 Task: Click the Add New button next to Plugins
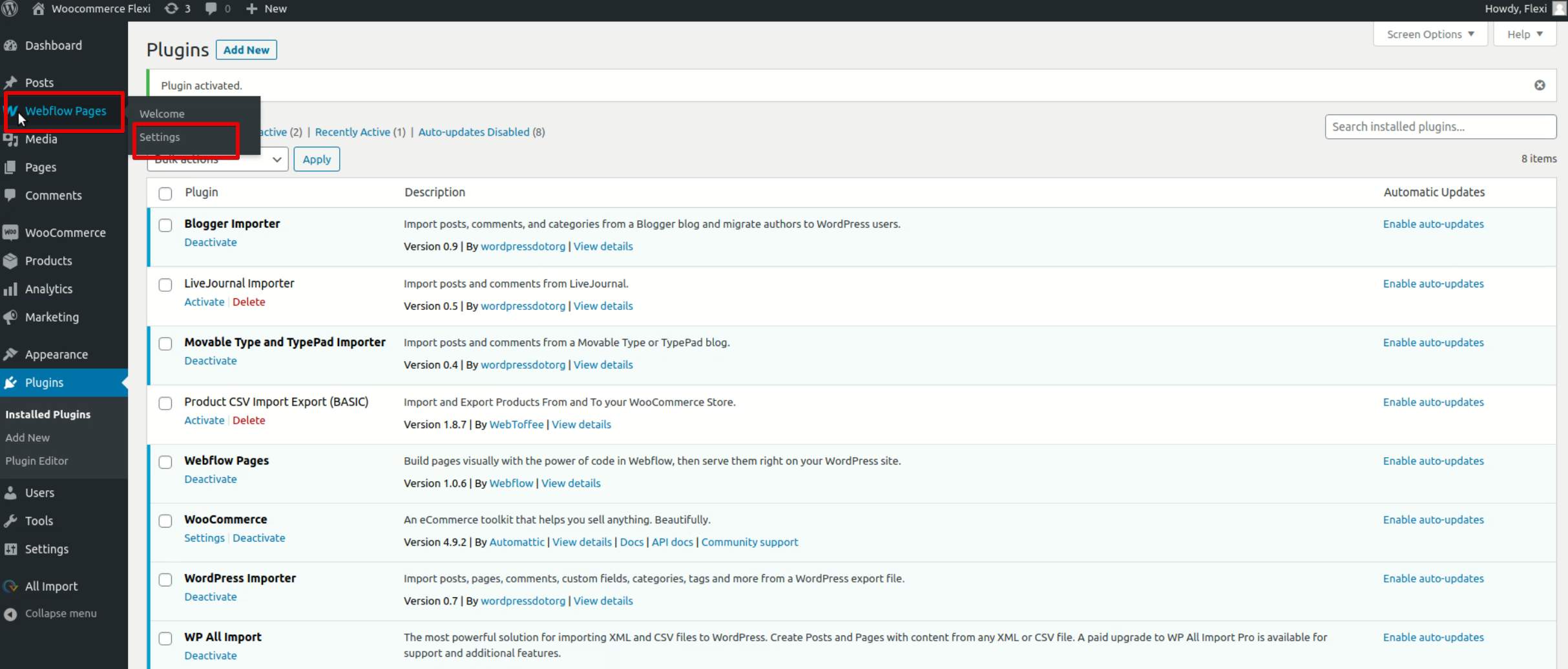(x=246, y=50)
